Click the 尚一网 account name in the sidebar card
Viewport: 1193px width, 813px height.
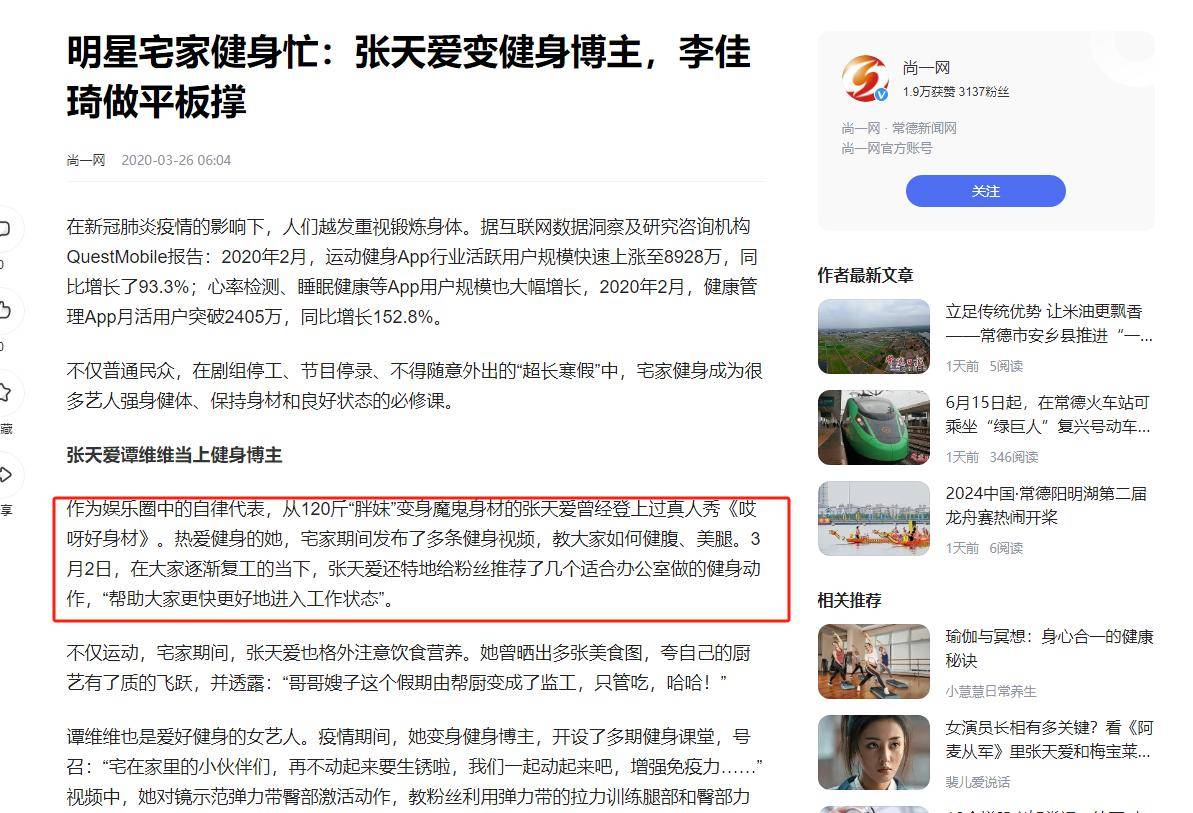coord(926,68)
